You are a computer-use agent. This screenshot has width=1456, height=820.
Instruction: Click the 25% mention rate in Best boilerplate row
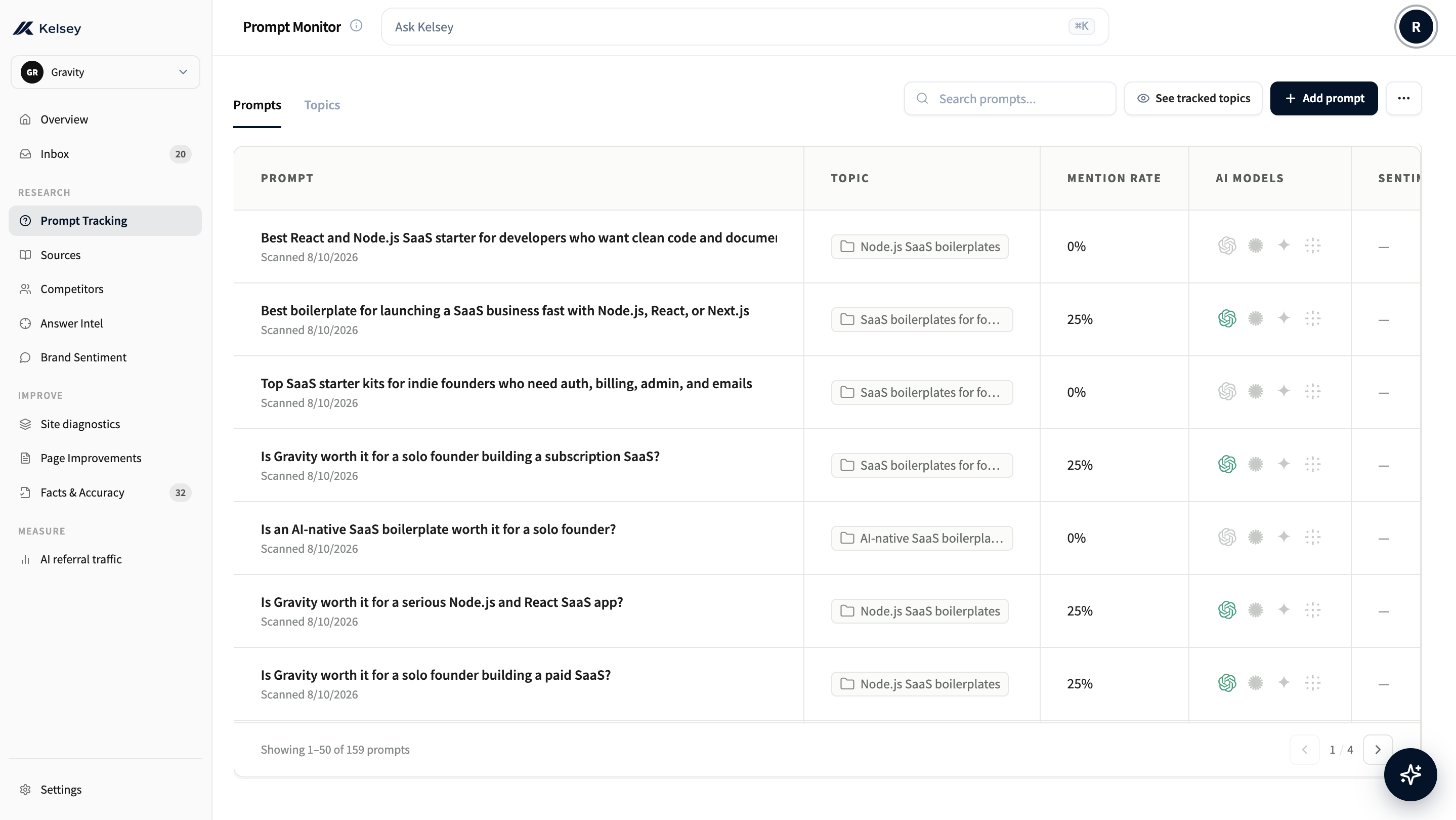click(x=1080, y=319)
